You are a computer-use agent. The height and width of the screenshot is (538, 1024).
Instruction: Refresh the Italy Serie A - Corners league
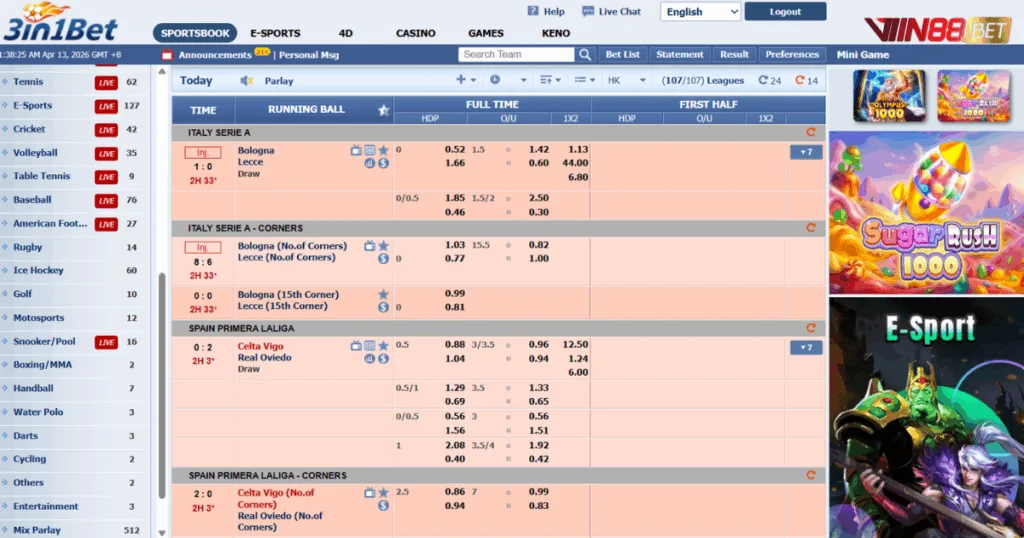point(811,228)
